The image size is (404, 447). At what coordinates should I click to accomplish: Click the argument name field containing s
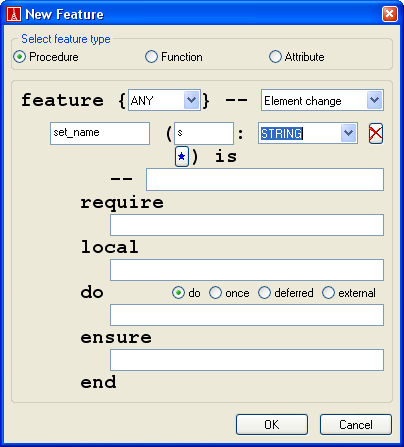pyautogui.click(x=204, y=133)
